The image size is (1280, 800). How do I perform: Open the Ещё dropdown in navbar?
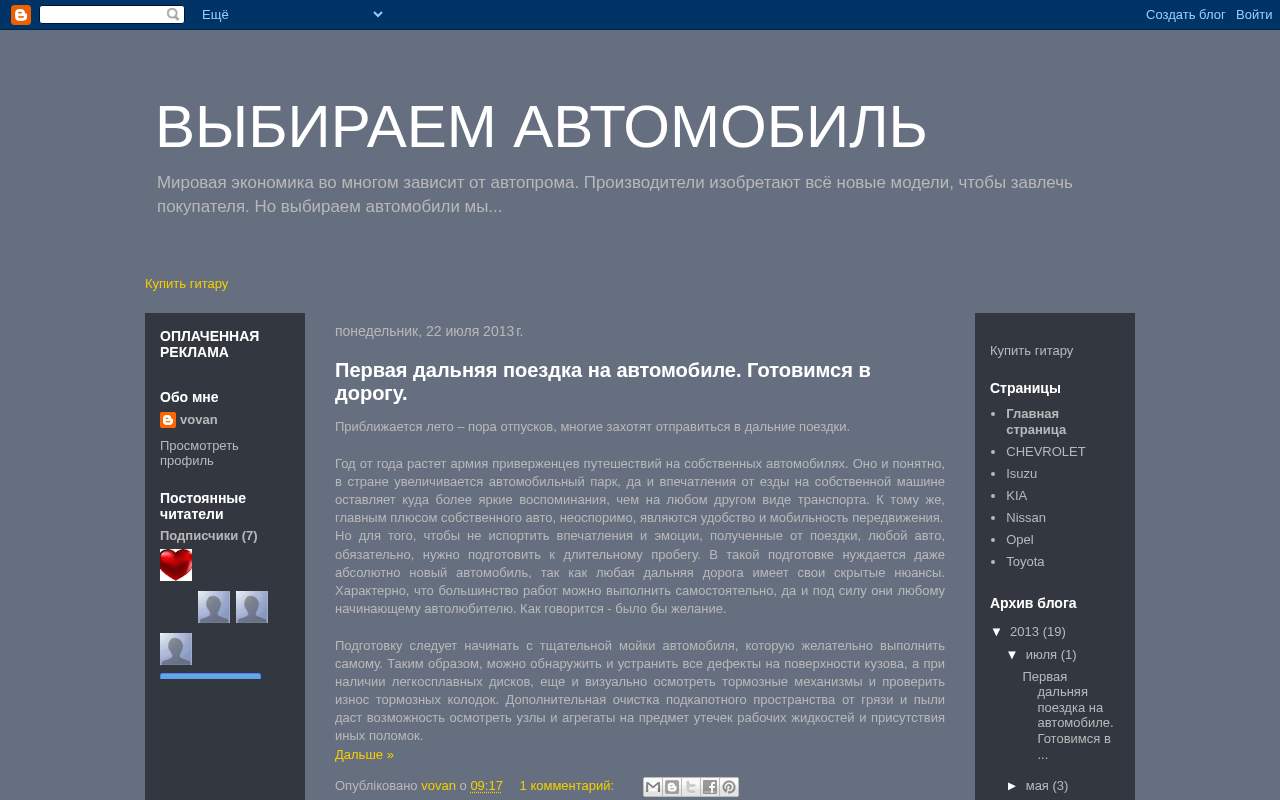(292, 14)
